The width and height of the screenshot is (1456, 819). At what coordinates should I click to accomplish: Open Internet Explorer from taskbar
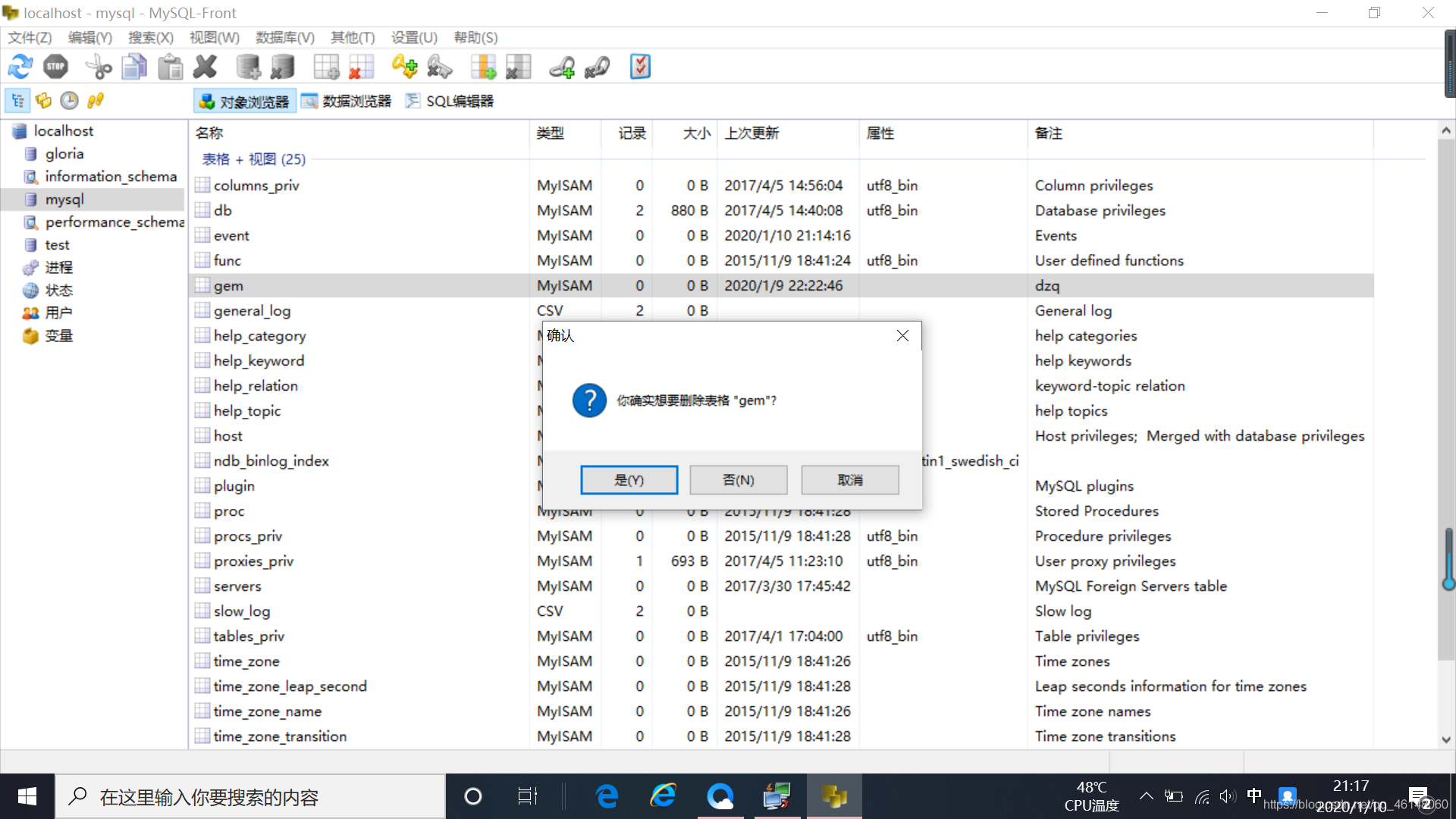coord(664,796)
